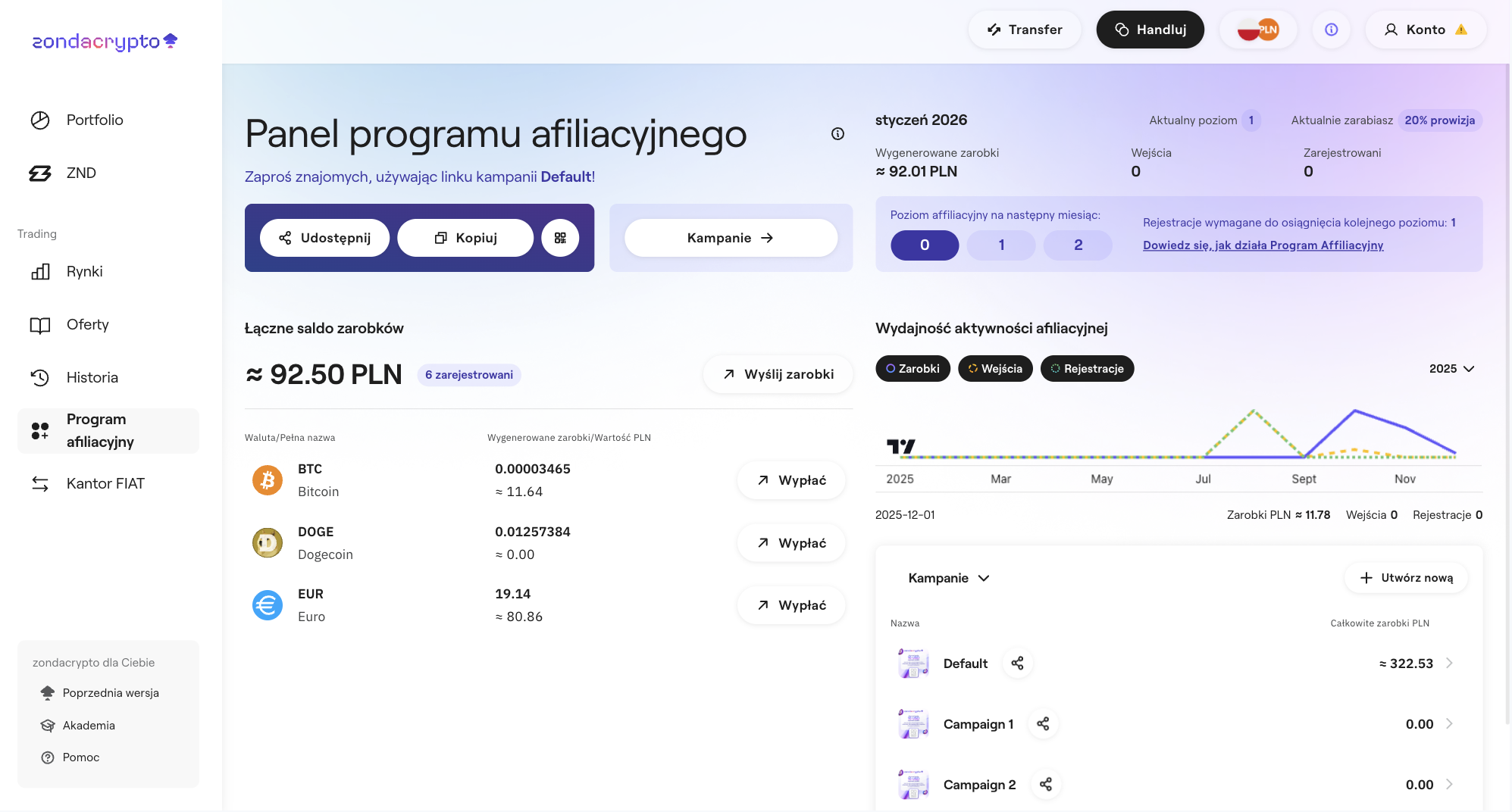Expand the Default campaign row chevron

pyautogui.click(x=1449, y=664)
